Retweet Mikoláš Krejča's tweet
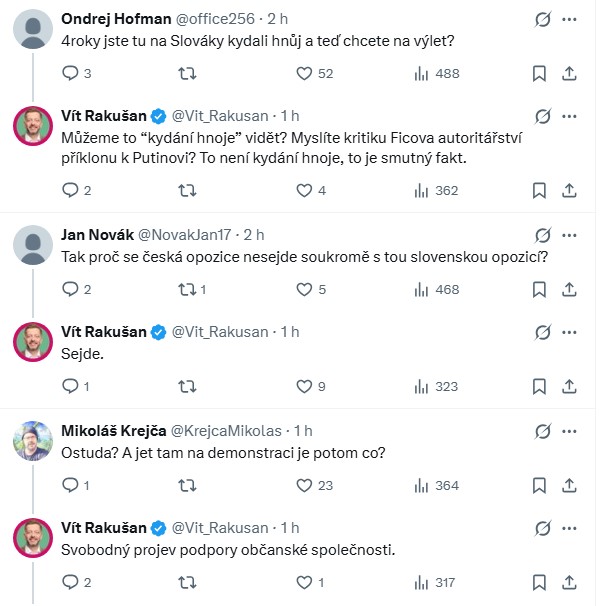This screenshot has width=606, height=606. click(186, 485)
